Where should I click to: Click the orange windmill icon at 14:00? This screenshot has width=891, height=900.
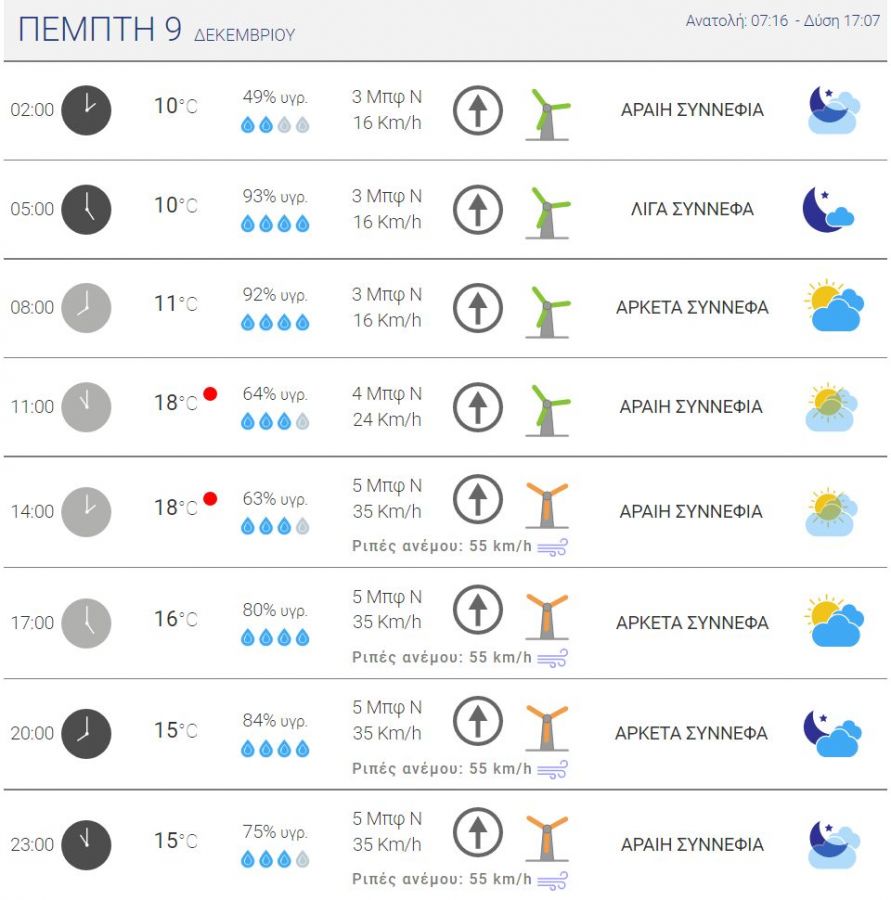pyautogui.click(x=547, y=504)
